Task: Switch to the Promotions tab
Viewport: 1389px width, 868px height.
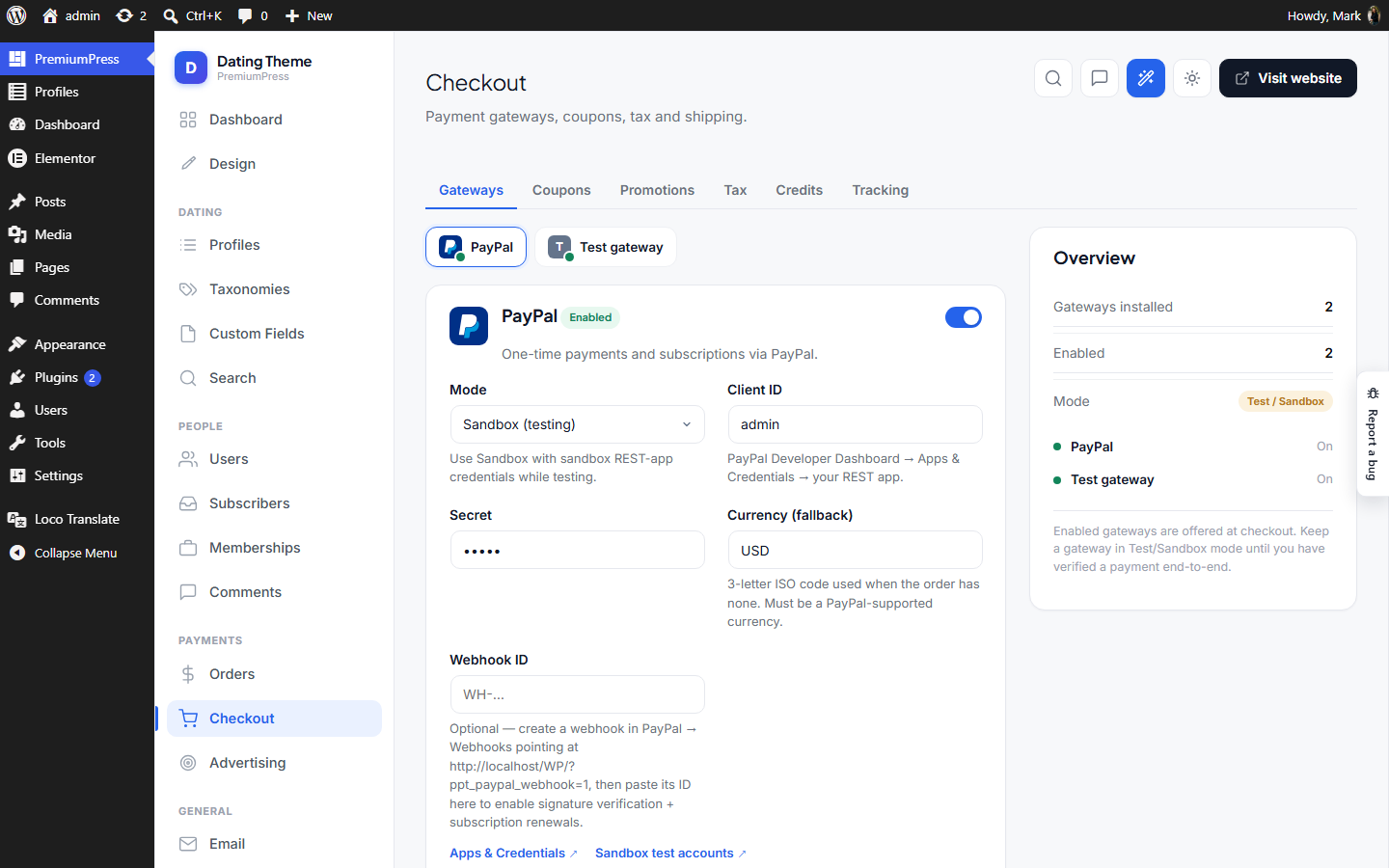Action: pyautogui.click(x=657, y=190)
